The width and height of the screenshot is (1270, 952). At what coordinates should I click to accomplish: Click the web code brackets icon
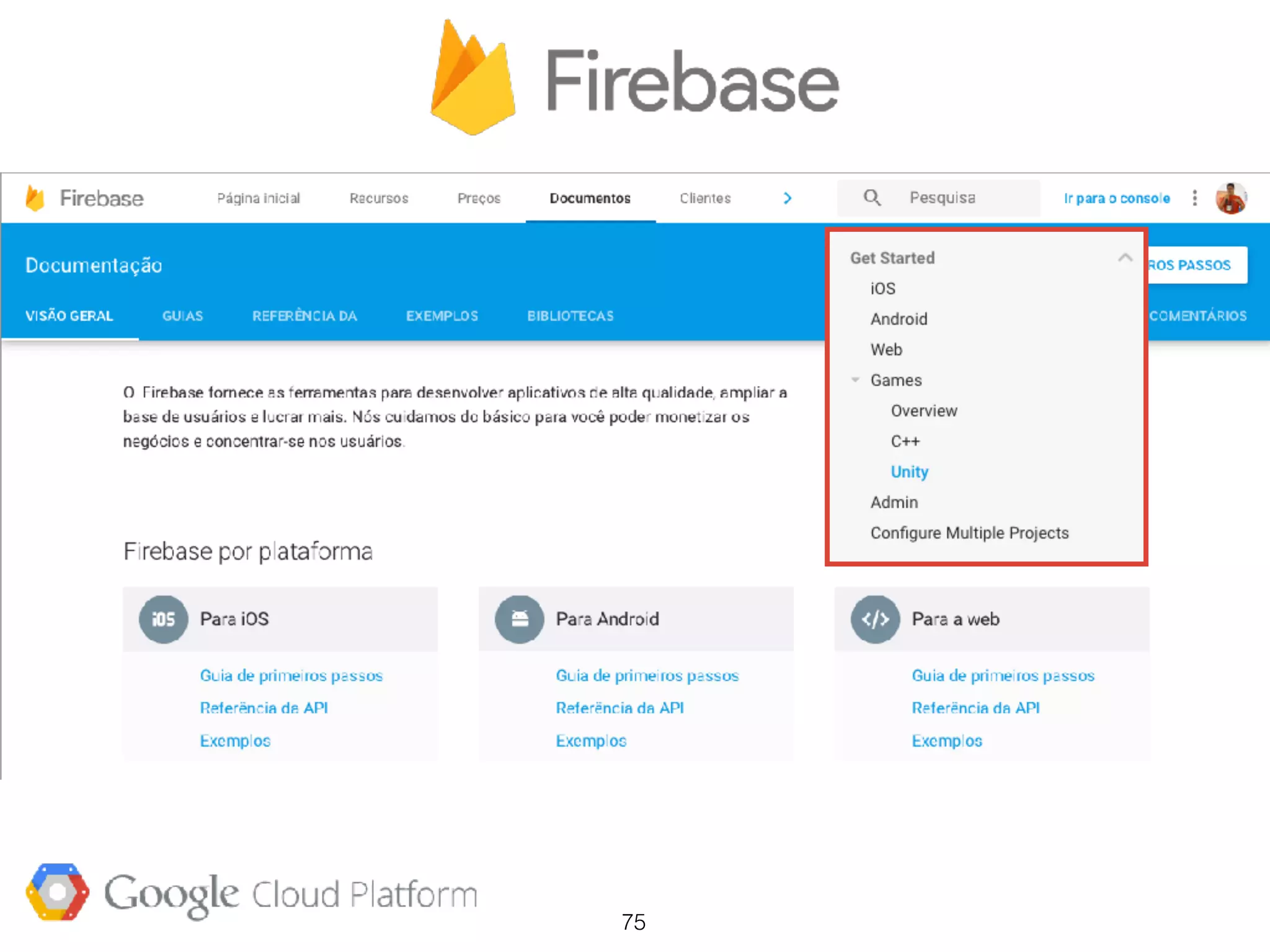tap(875, 619)
